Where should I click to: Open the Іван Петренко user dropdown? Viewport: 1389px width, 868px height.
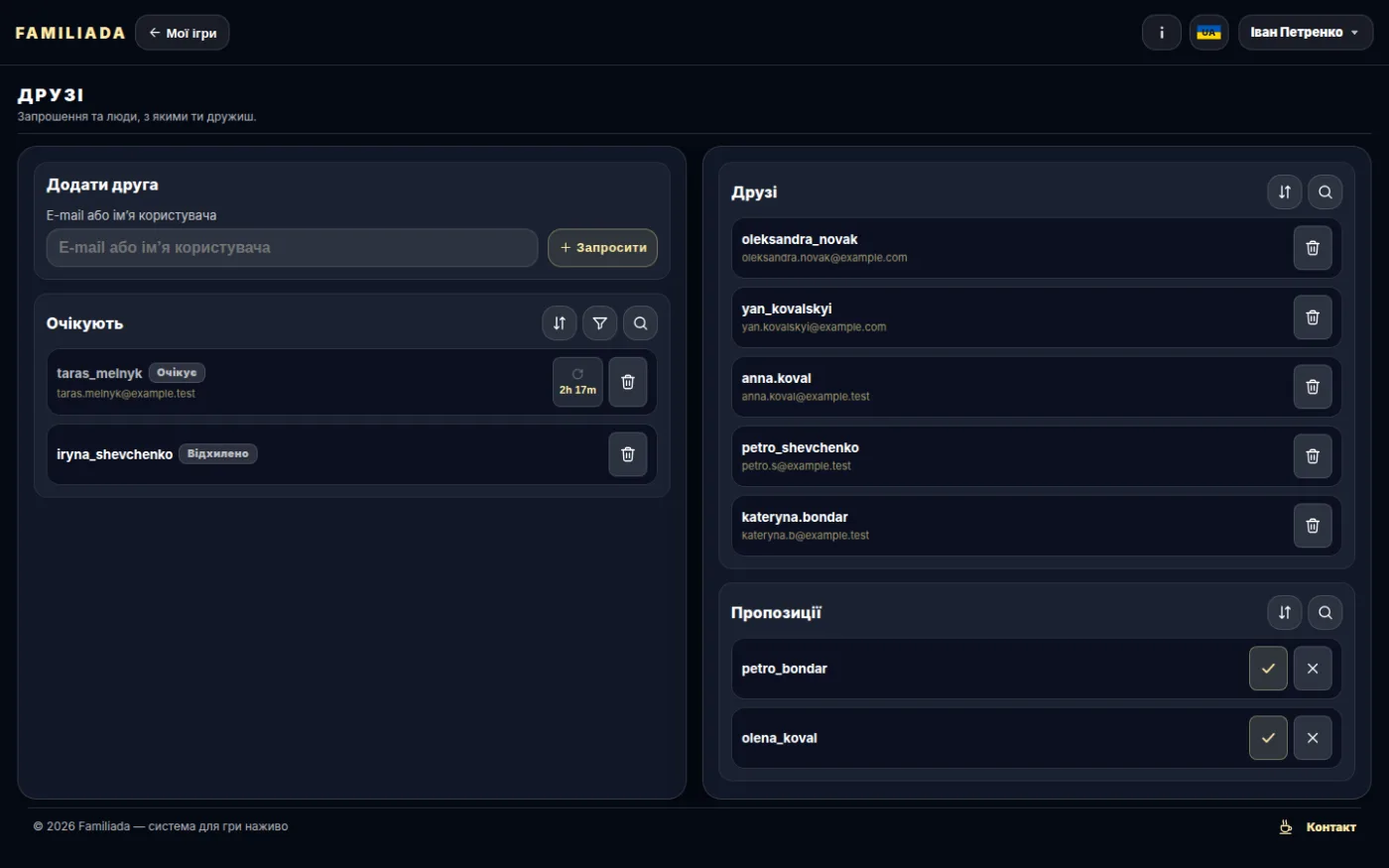[1306, 33]
